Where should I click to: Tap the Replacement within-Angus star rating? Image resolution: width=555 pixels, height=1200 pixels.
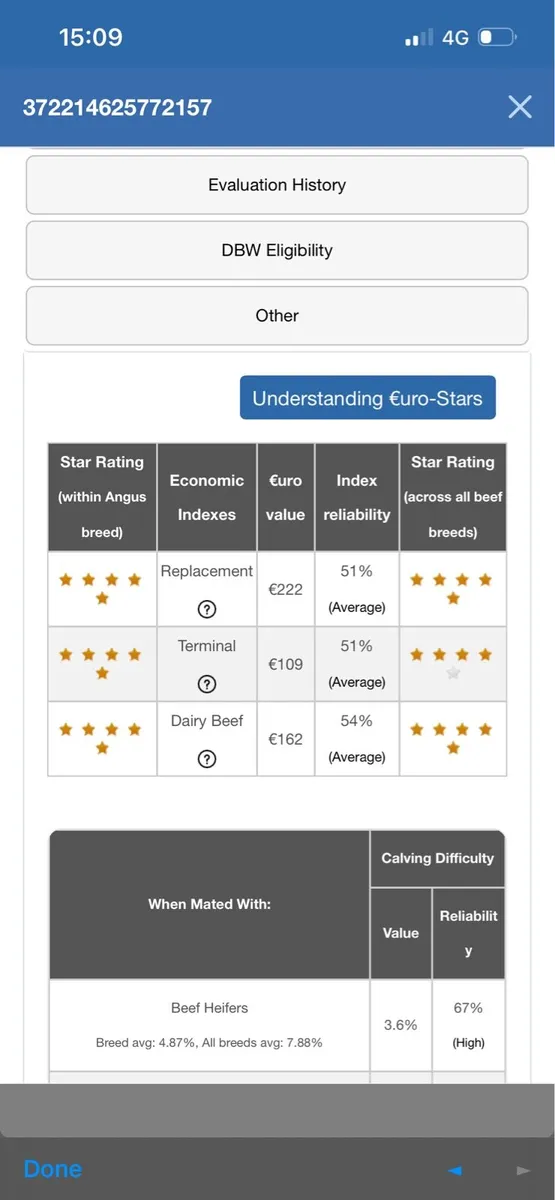click(x=101, y=589)
